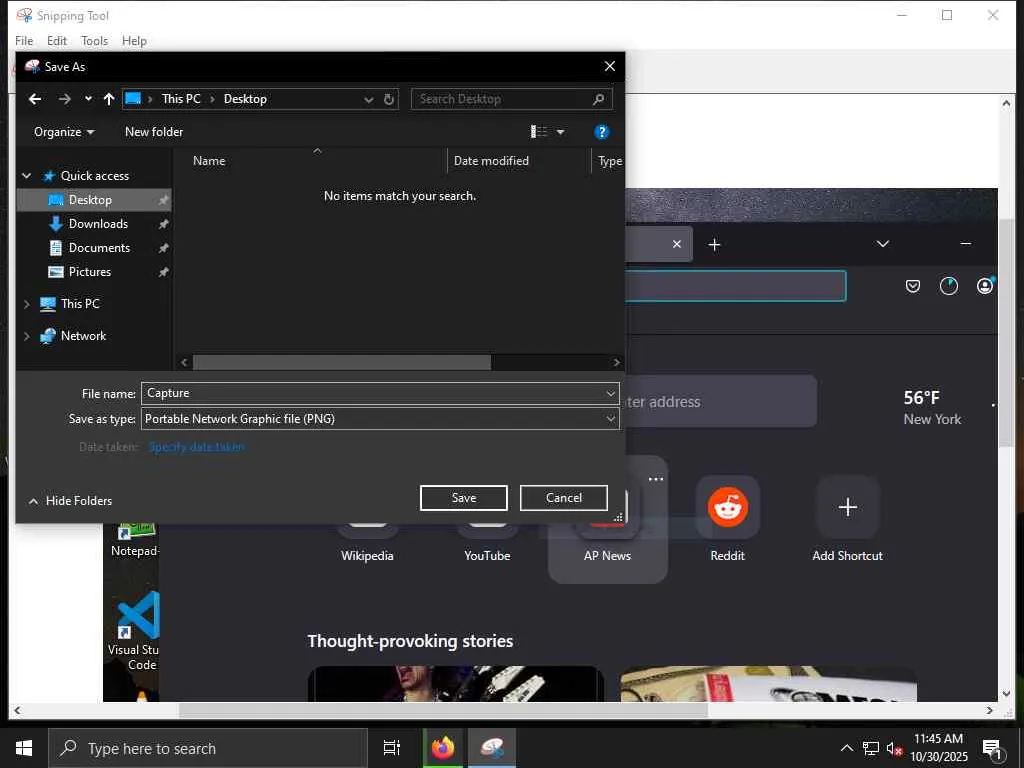Open recent locations dropdown arrow
This screenshot has width=1024, height=768.
(88, 99)
